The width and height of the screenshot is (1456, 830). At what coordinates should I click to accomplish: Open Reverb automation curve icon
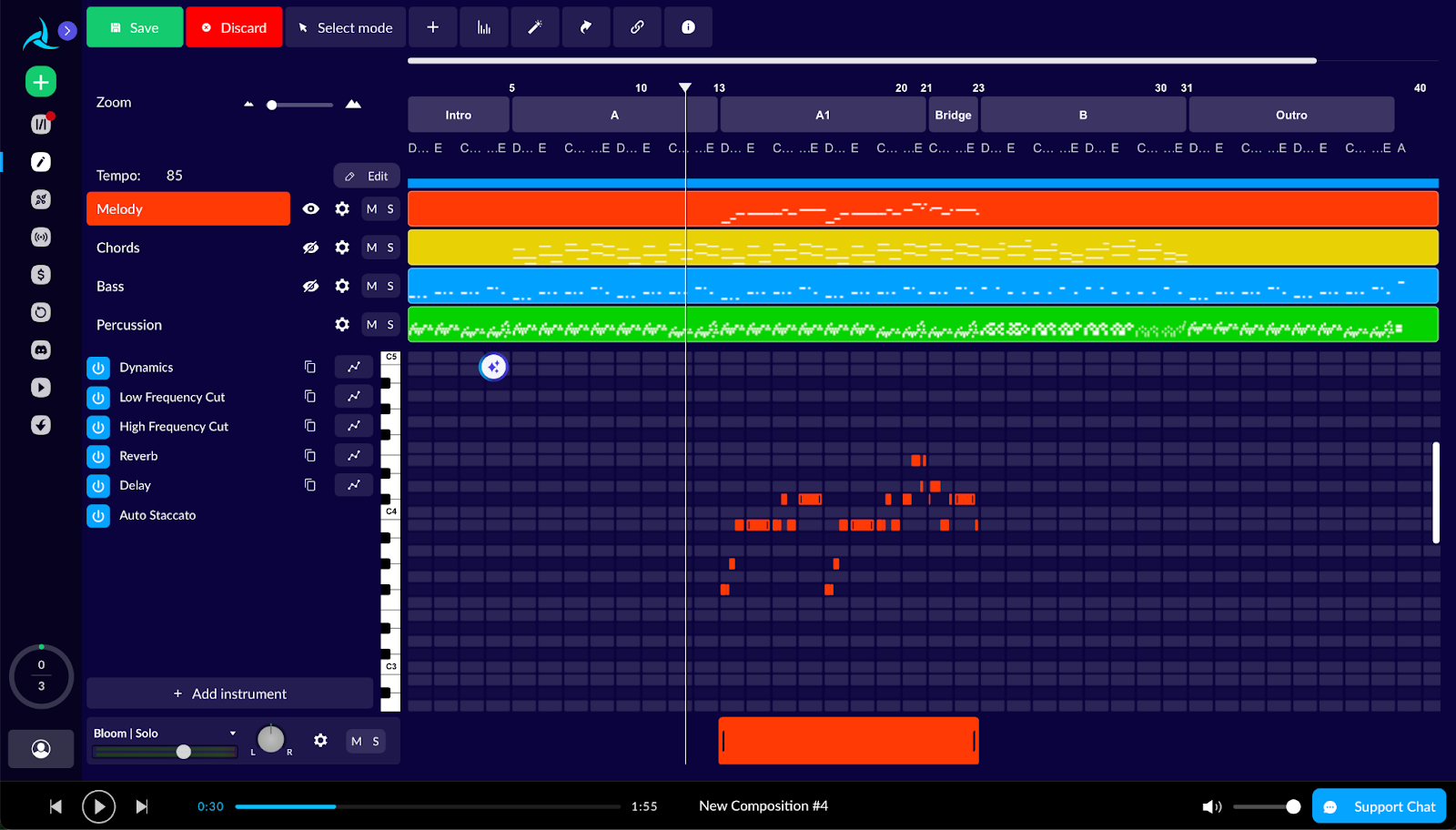pyautogui.click(x=353, y=456)
